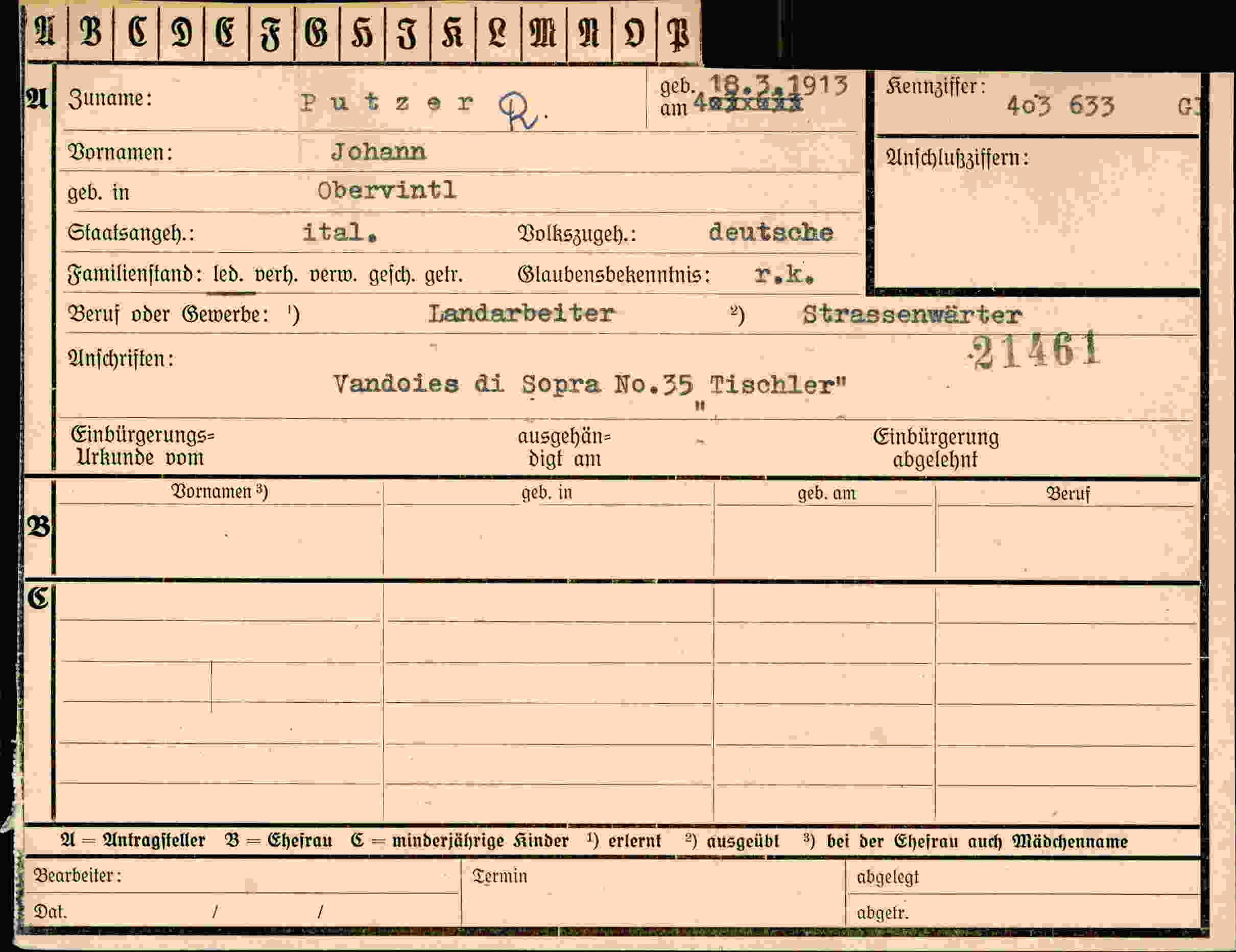The image size is (1236, 952).
Task: Click the Beruf oder Gewerbe label
Action: pos(168,314)
